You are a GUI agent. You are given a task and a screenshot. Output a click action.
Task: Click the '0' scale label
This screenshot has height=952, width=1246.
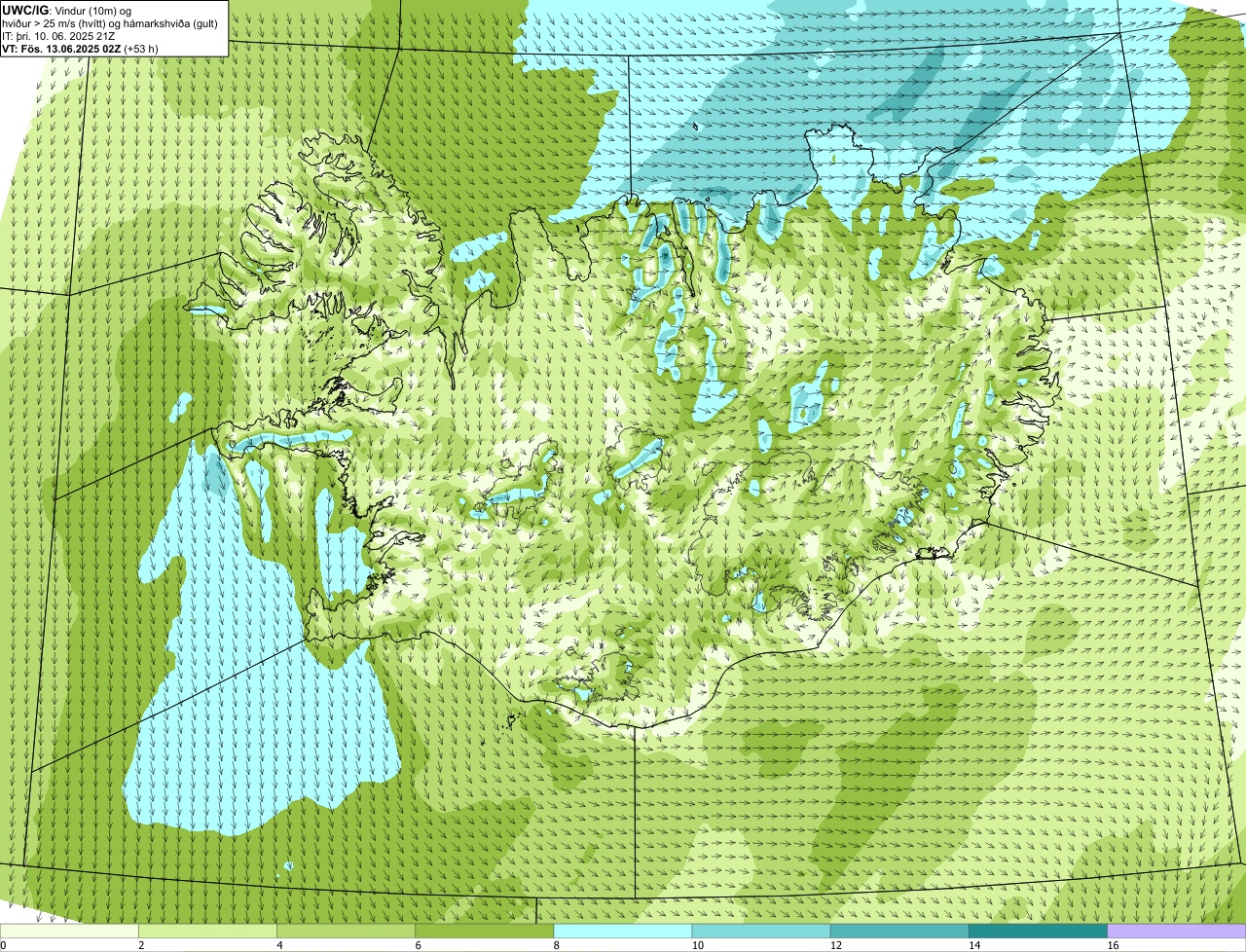click(3, 945)
